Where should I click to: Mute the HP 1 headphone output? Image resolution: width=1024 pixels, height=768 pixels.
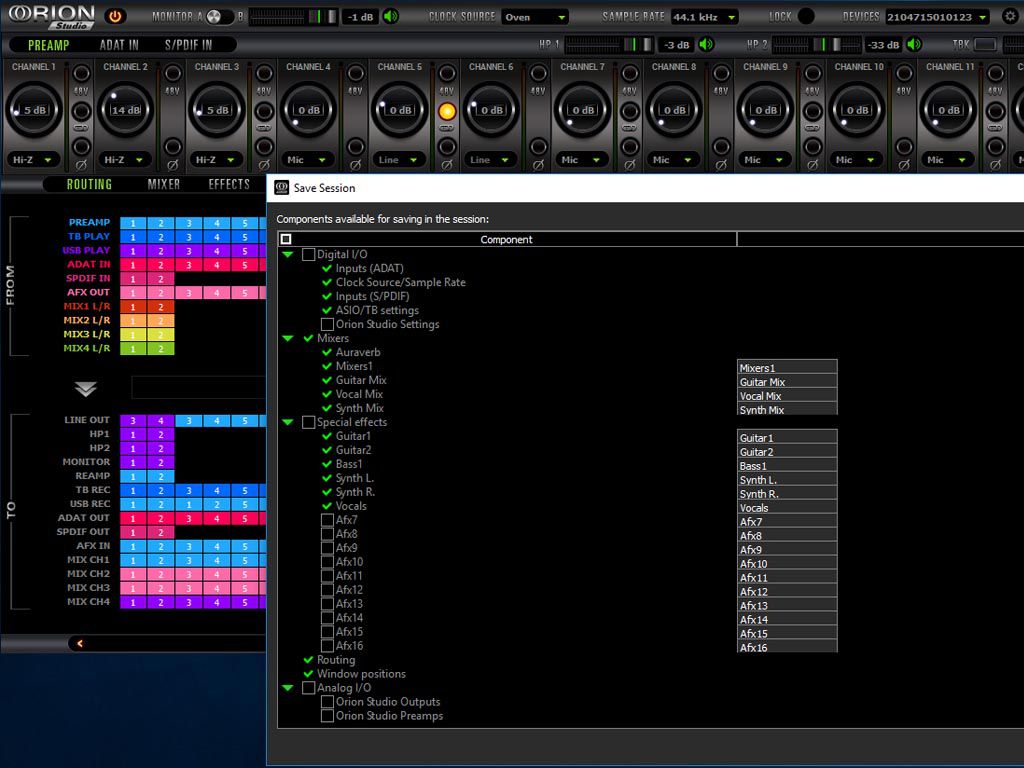tap(706, 44)
